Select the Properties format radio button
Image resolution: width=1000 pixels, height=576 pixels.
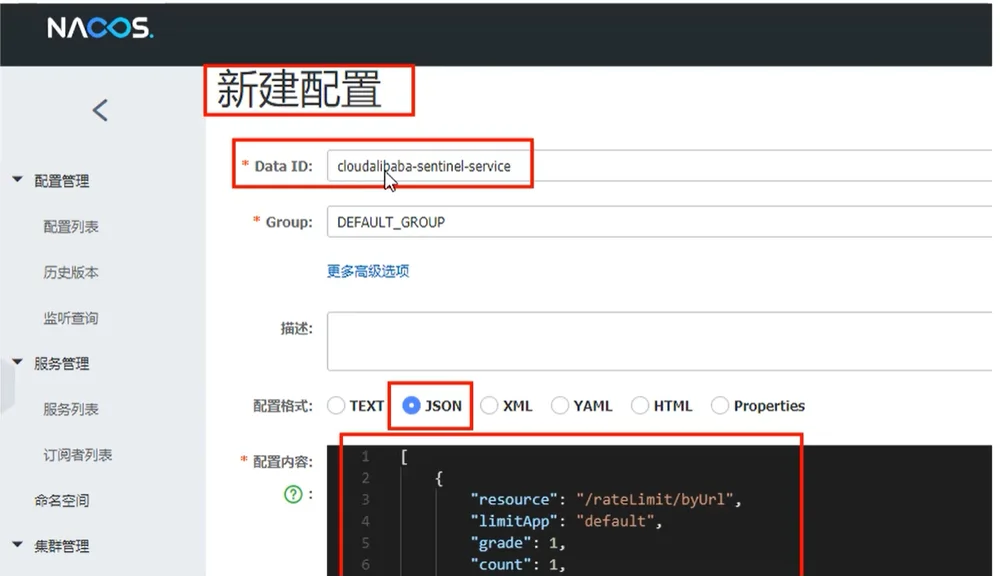click(720, 406)
